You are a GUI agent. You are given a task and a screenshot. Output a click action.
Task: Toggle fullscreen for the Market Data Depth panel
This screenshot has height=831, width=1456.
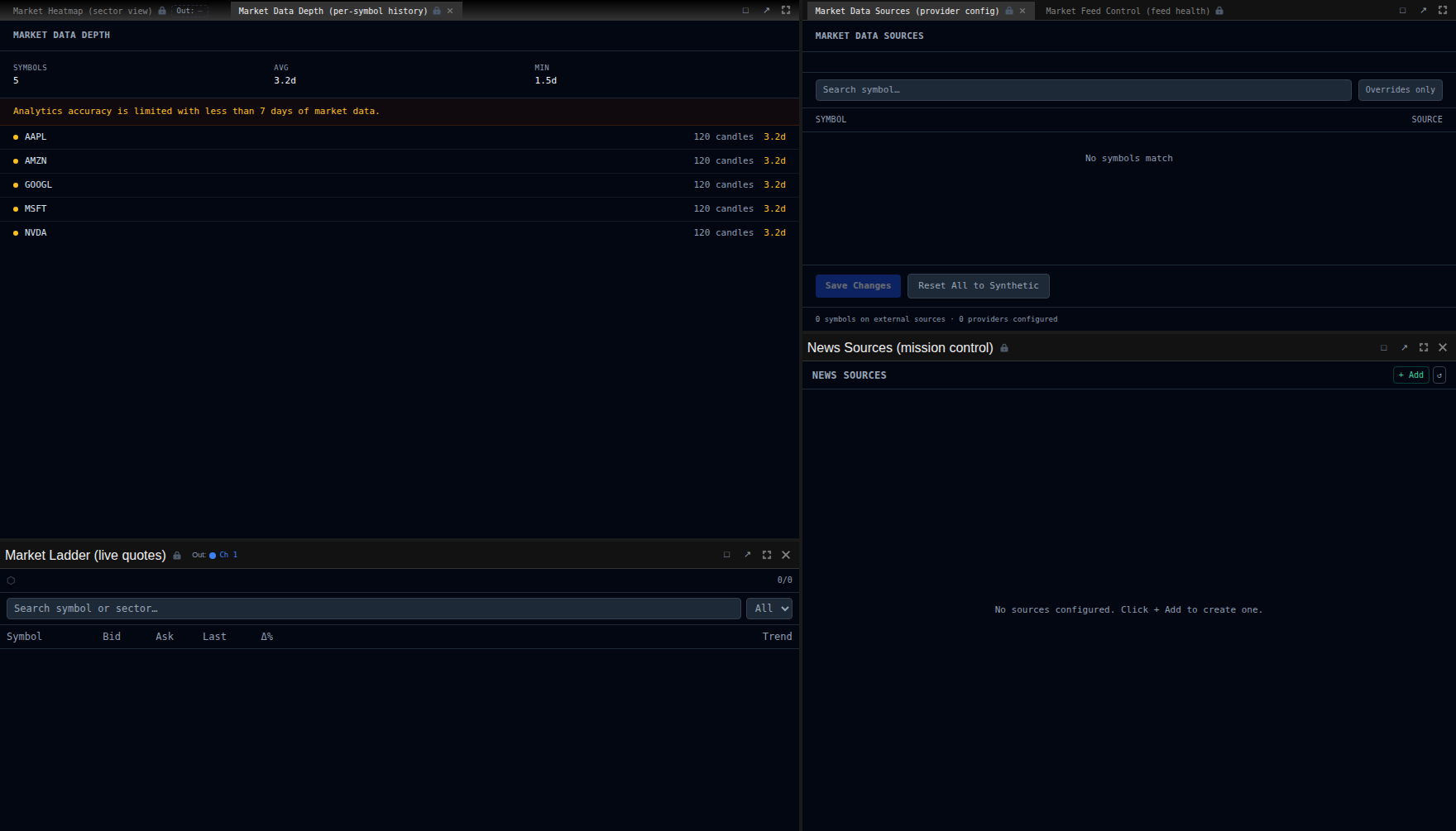click(786, 11)
